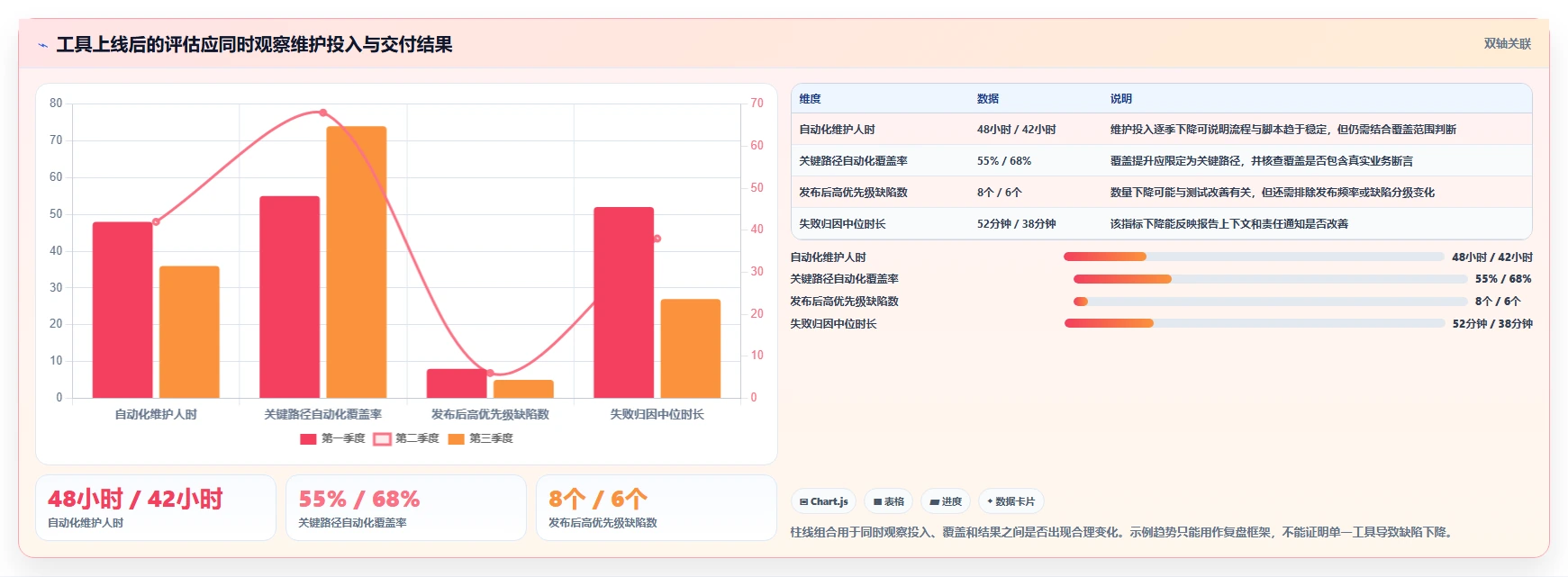Click the 双轴关联 tag in the header
Screen dimensions: 1568x577
tap(1507, 43)
